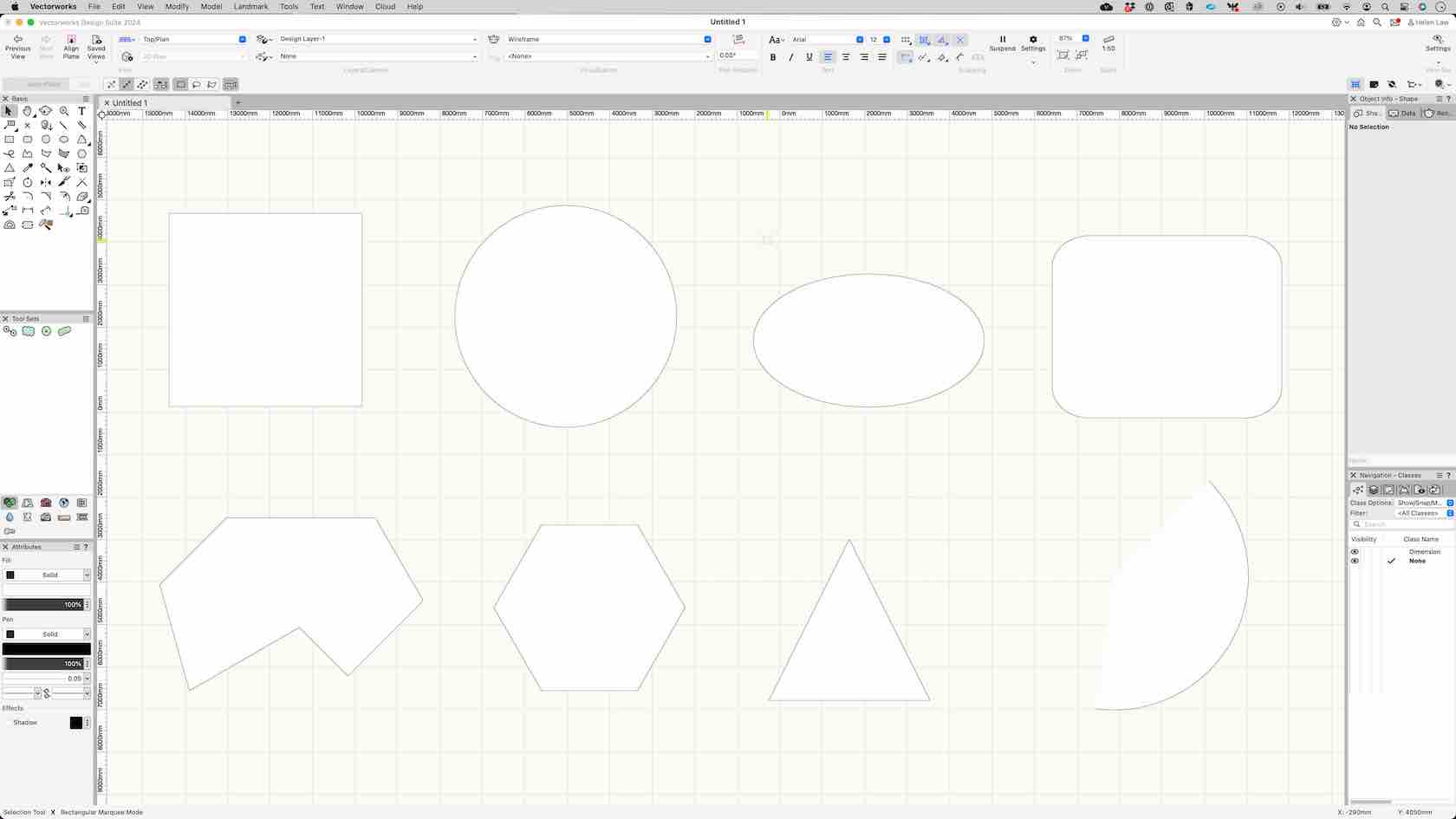Enable the Shadow checkbox under Effects

pyautogui.click(x=9, y=722)
